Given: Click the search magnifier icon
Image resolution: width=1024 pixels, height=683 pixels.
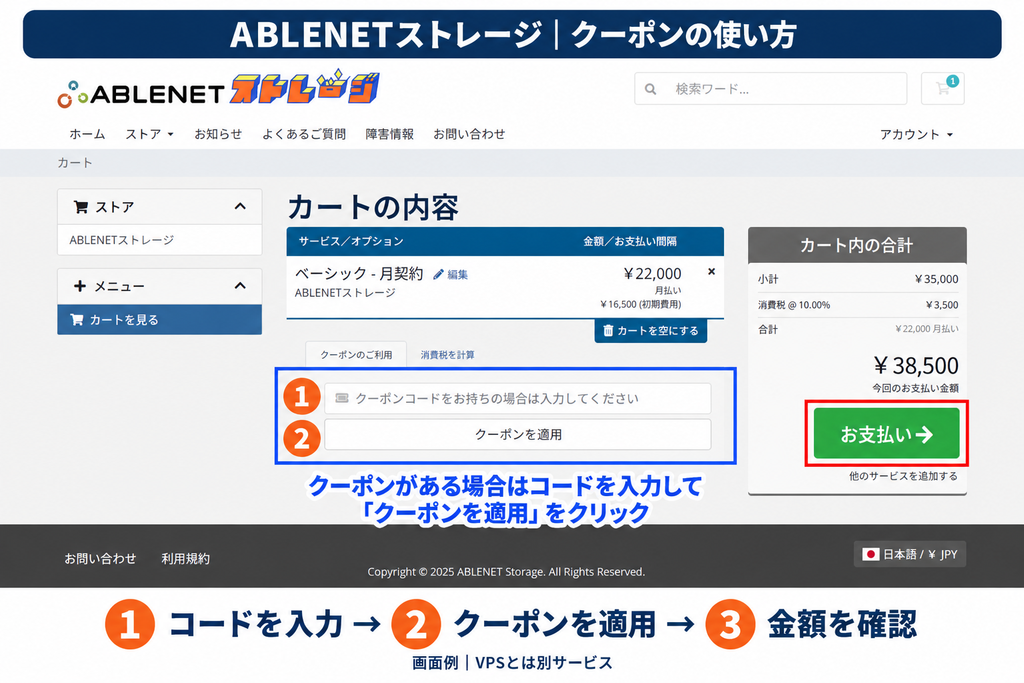Looking at the screenshot, I should tap(650, 89).
